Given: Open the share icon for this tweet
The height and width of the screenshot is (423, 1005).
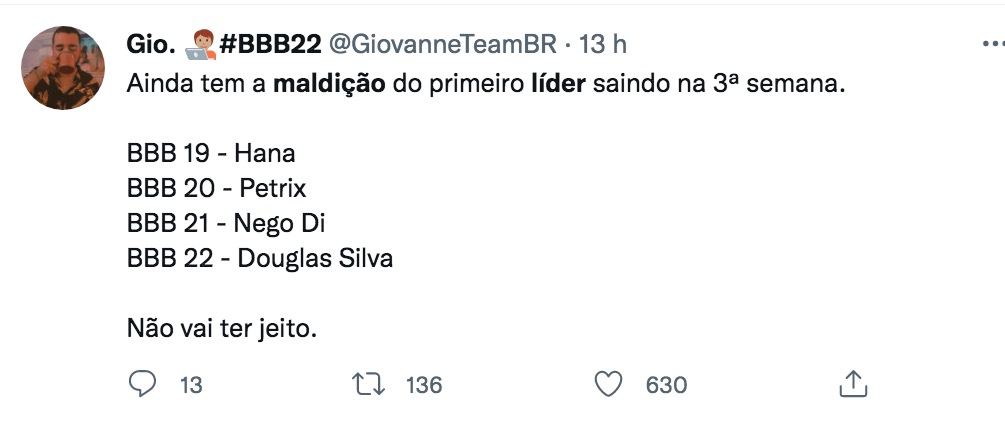Looking at the screenshot, I should click(x=851, y=384).
